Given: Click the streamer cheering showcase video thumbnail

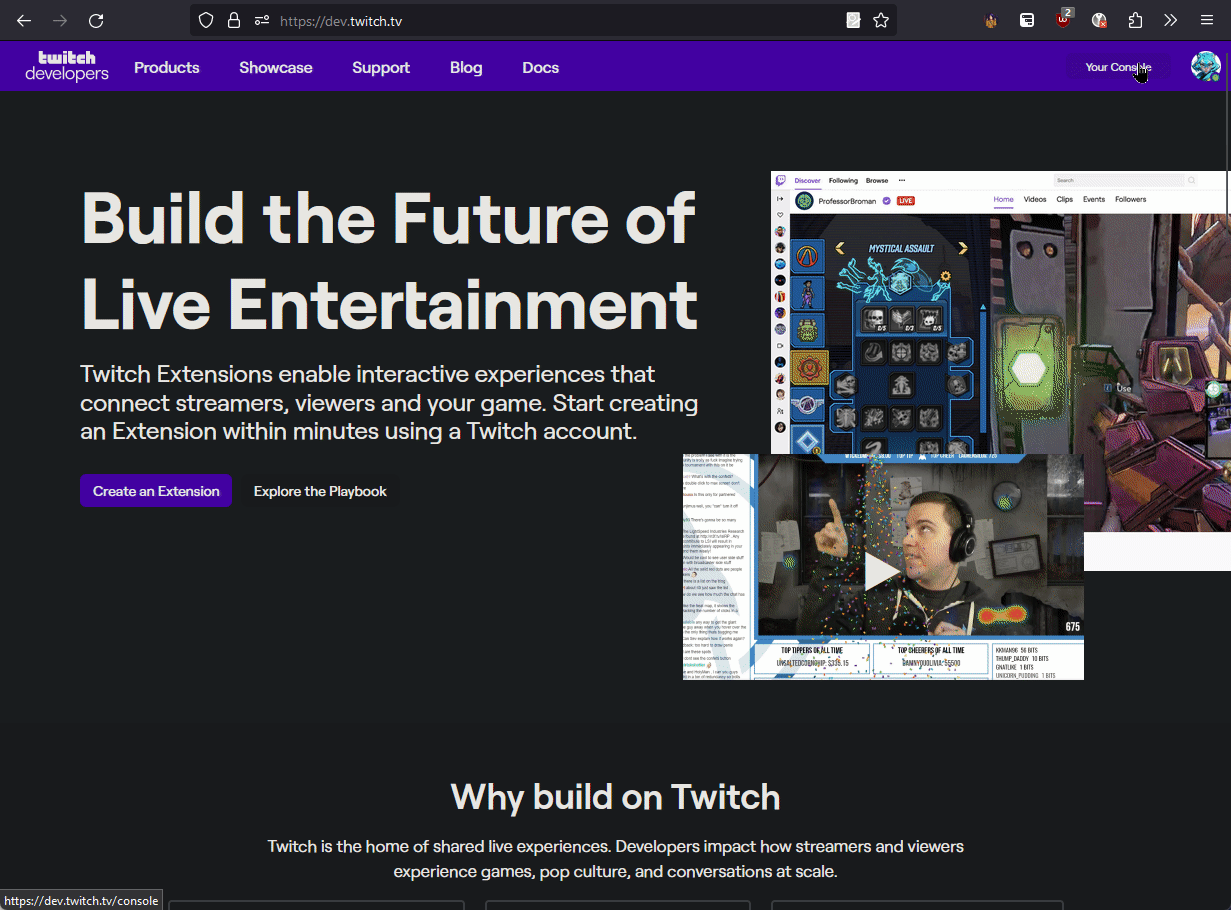Looking at the screenshot, I should pyautogui.click(x=883, y=567).
